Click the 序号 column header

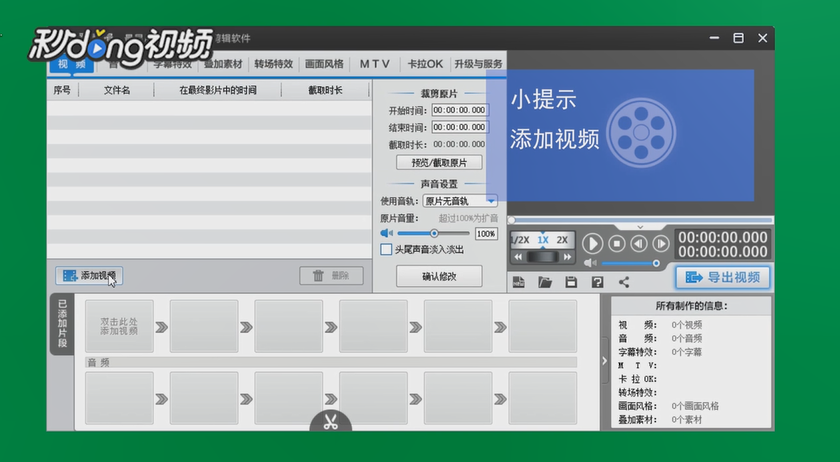(x=62, y=90)
